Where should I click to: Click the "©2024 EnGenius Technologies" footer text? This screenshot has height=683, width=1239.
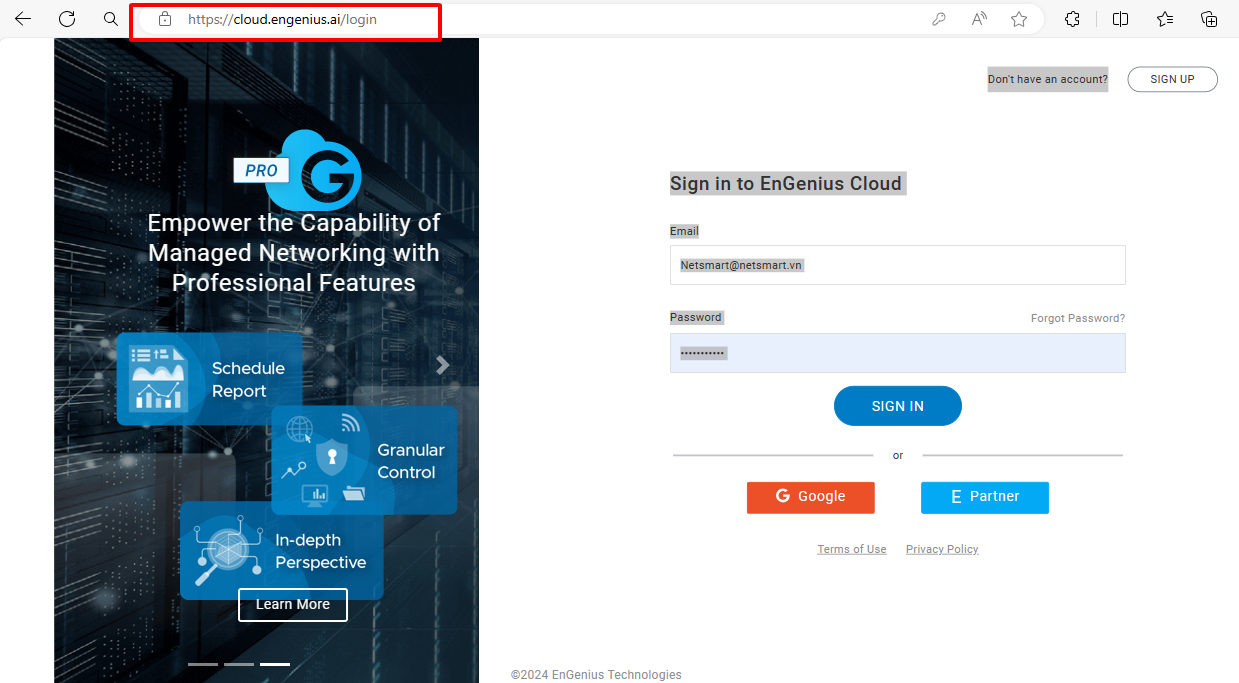click(x=596, y=675)
